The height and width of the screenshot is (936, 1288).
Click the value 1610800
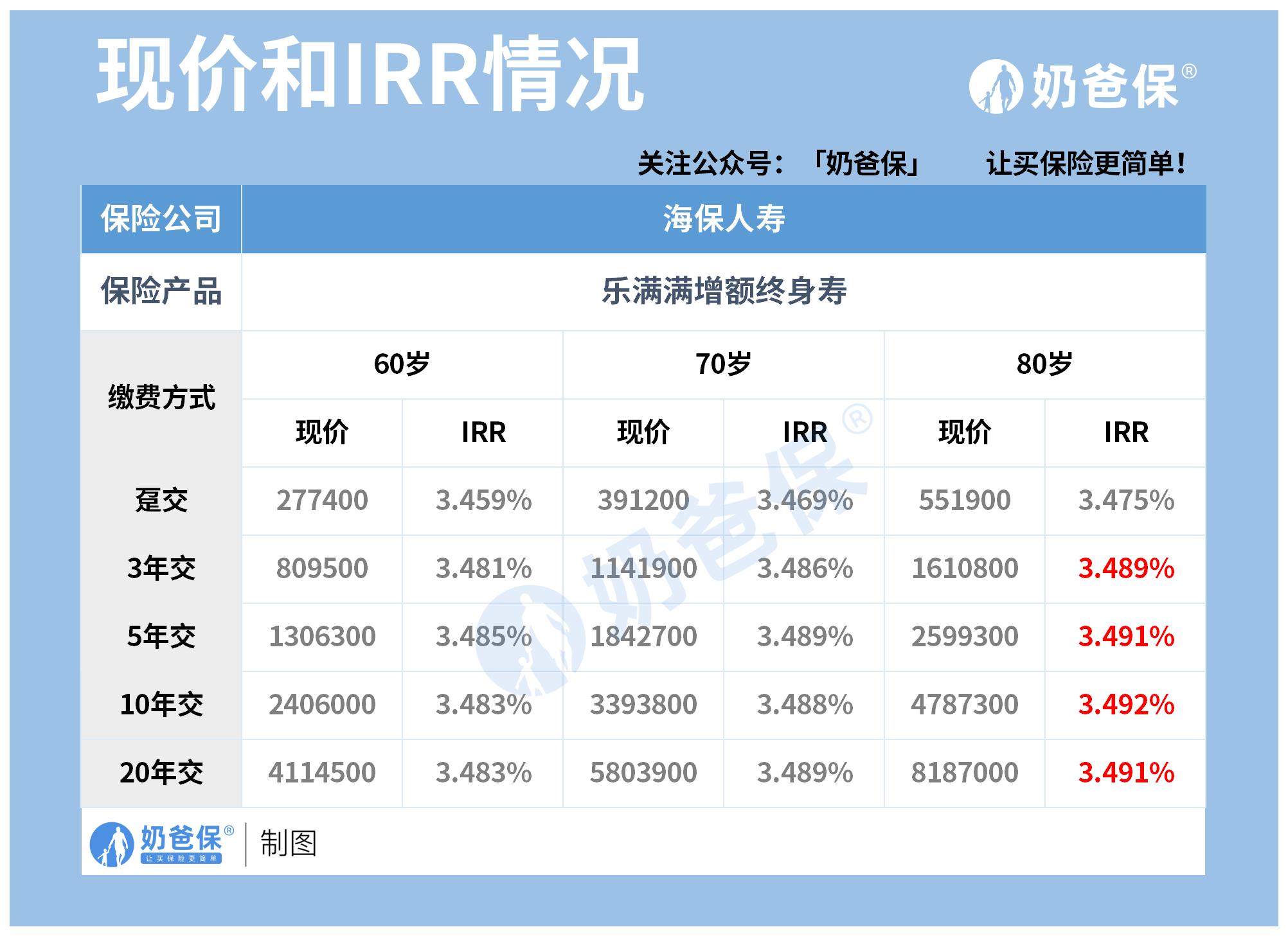point(965,569)
